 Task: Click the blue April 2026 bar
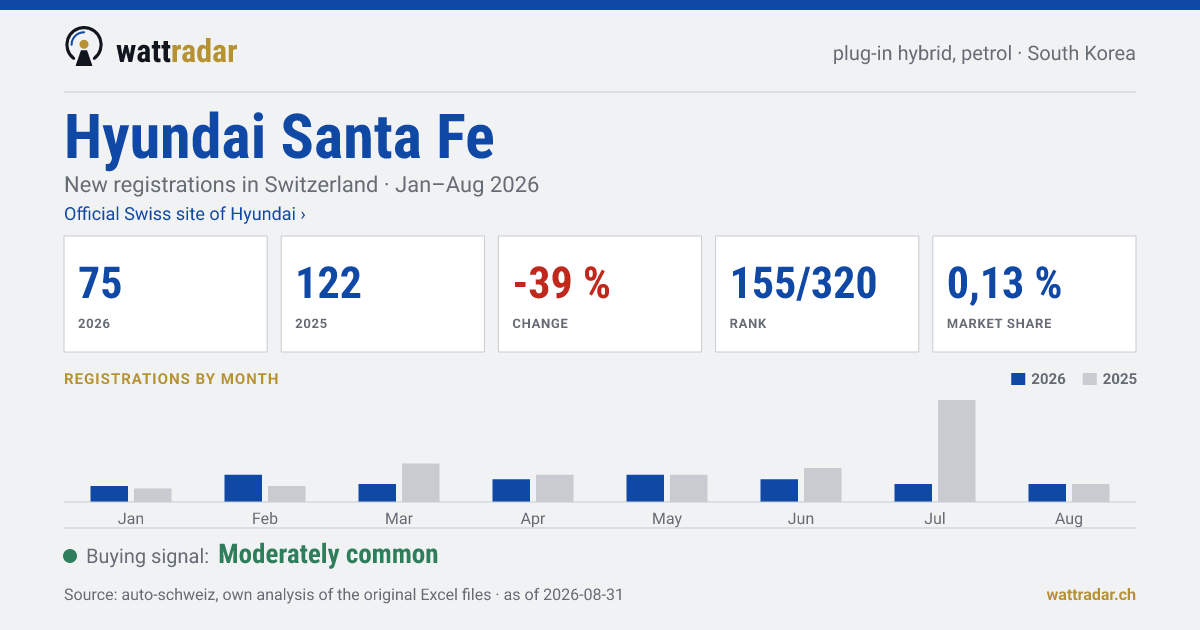pos(511,490)
